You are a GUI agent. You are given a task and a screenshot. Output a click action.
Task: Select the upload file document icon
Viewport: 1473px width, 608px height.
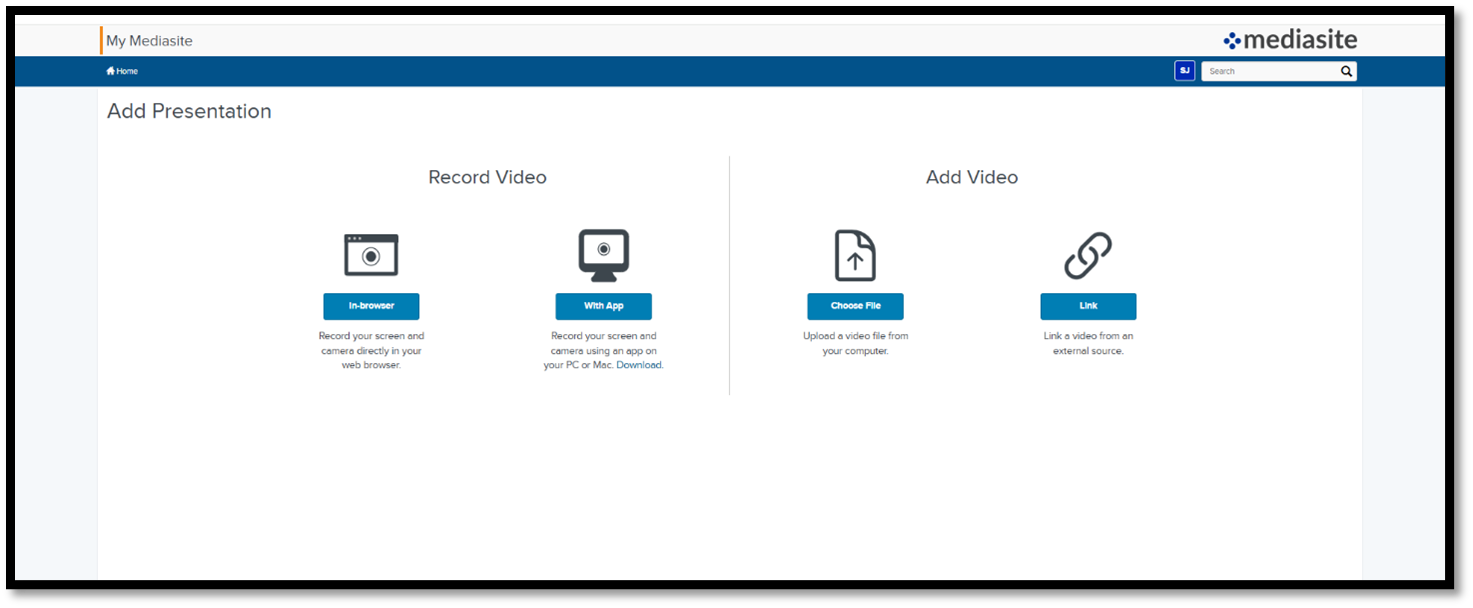pyautogui.click(x=855, y=255)
